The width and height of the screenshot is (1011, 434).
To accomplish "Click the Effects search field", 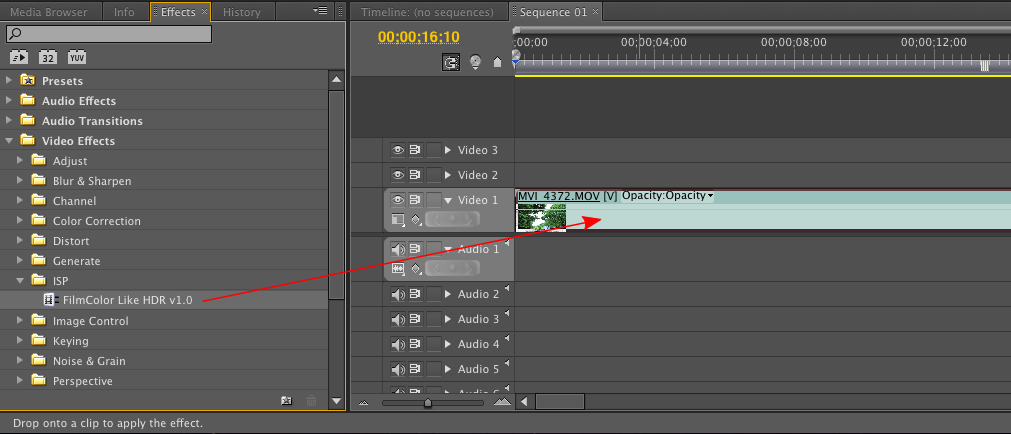I will click(108, 34).
